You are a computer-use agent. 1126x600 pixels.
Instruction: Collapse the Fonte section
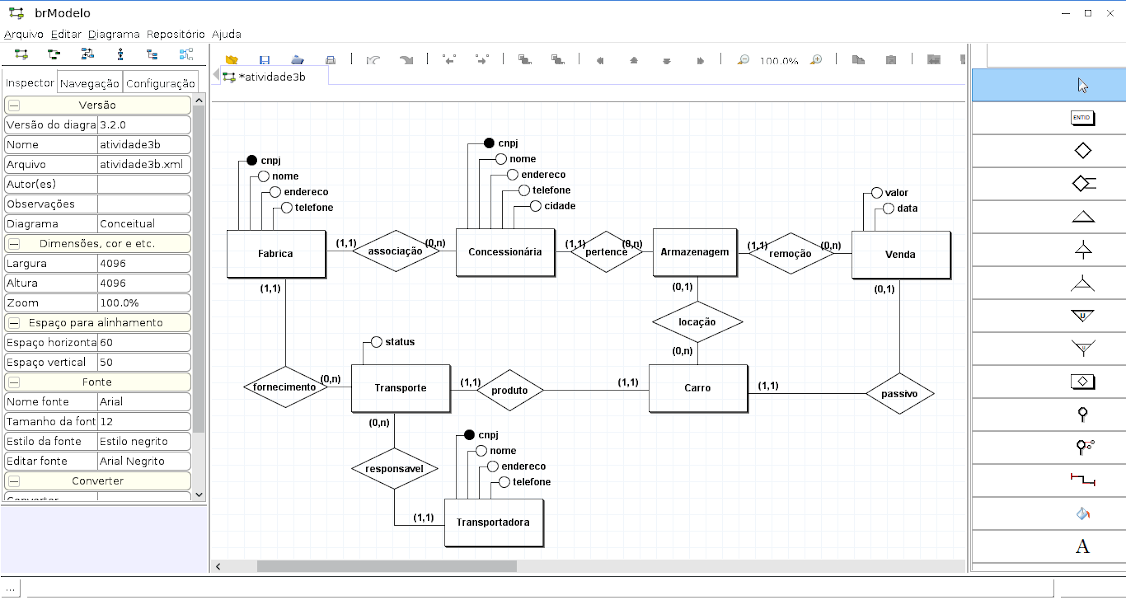14,382
